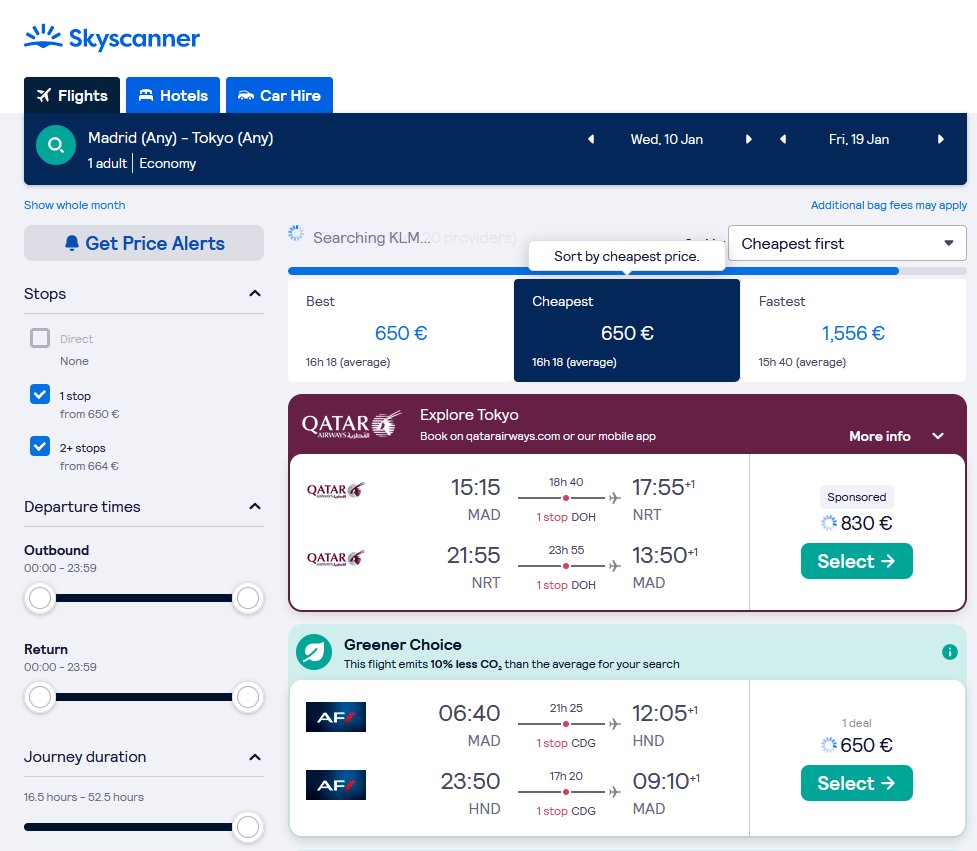Click the Outbound slider left handle
Image resolution: width=977 pixels, height=851 pixels.
[40, 598]
